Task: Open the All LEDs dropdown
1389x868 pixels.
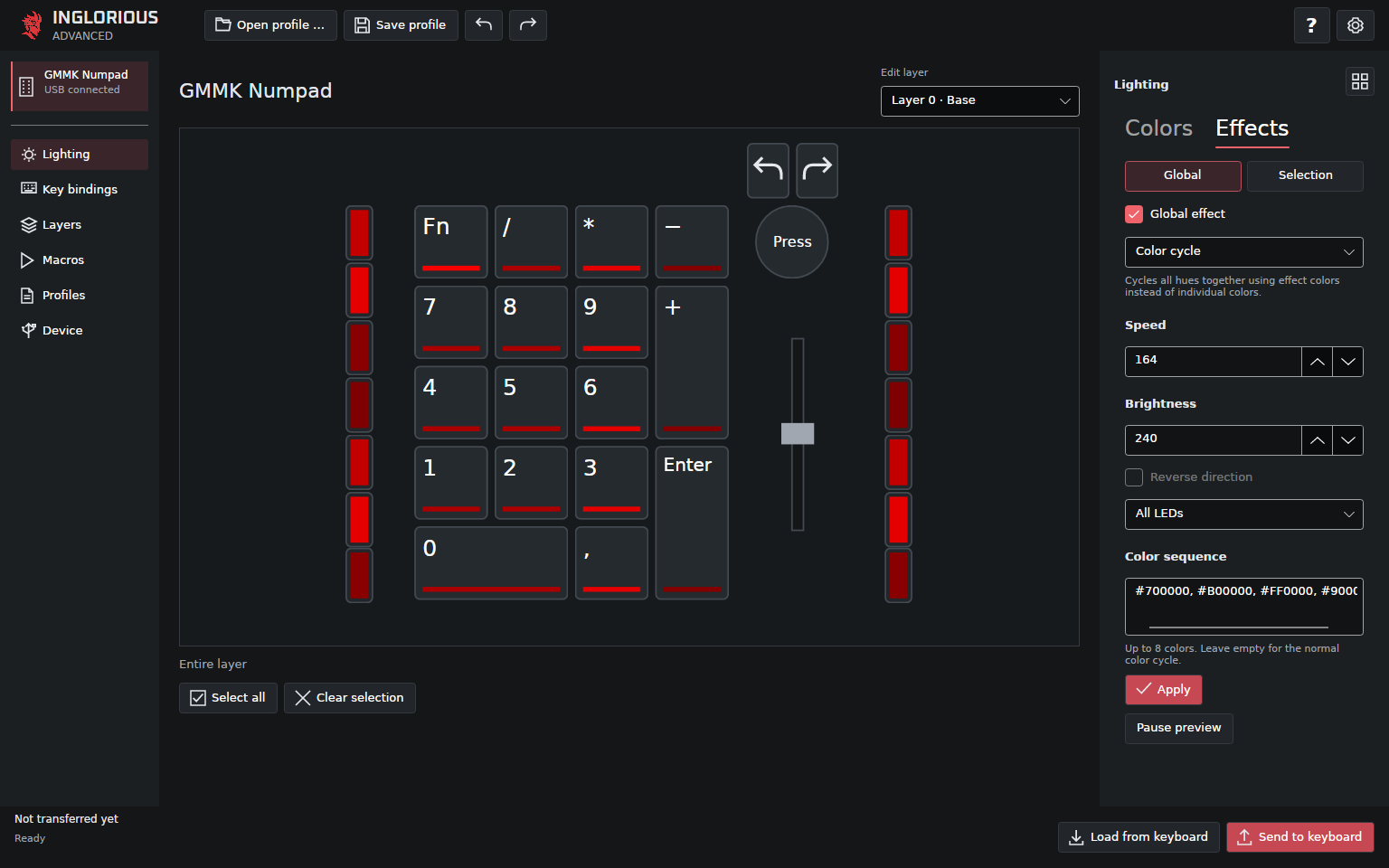Action: click(1244, 514)
